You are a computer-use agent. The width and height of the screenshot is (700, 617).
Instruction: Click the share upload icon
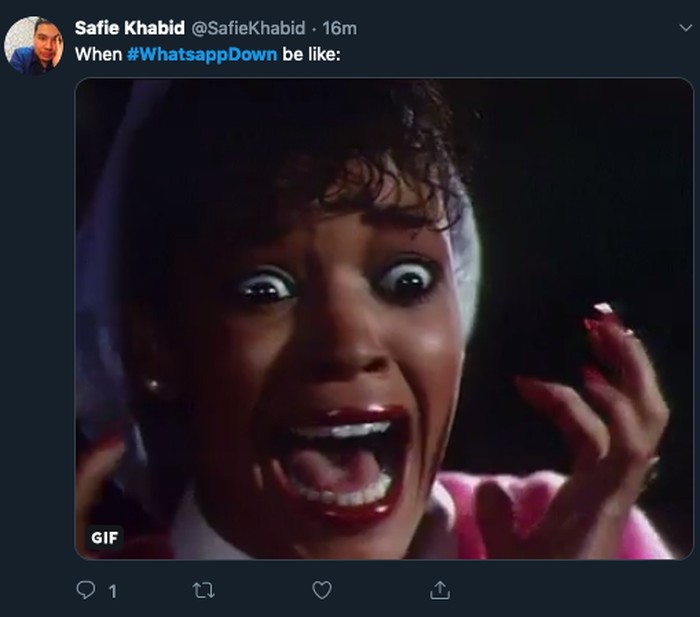439,591
